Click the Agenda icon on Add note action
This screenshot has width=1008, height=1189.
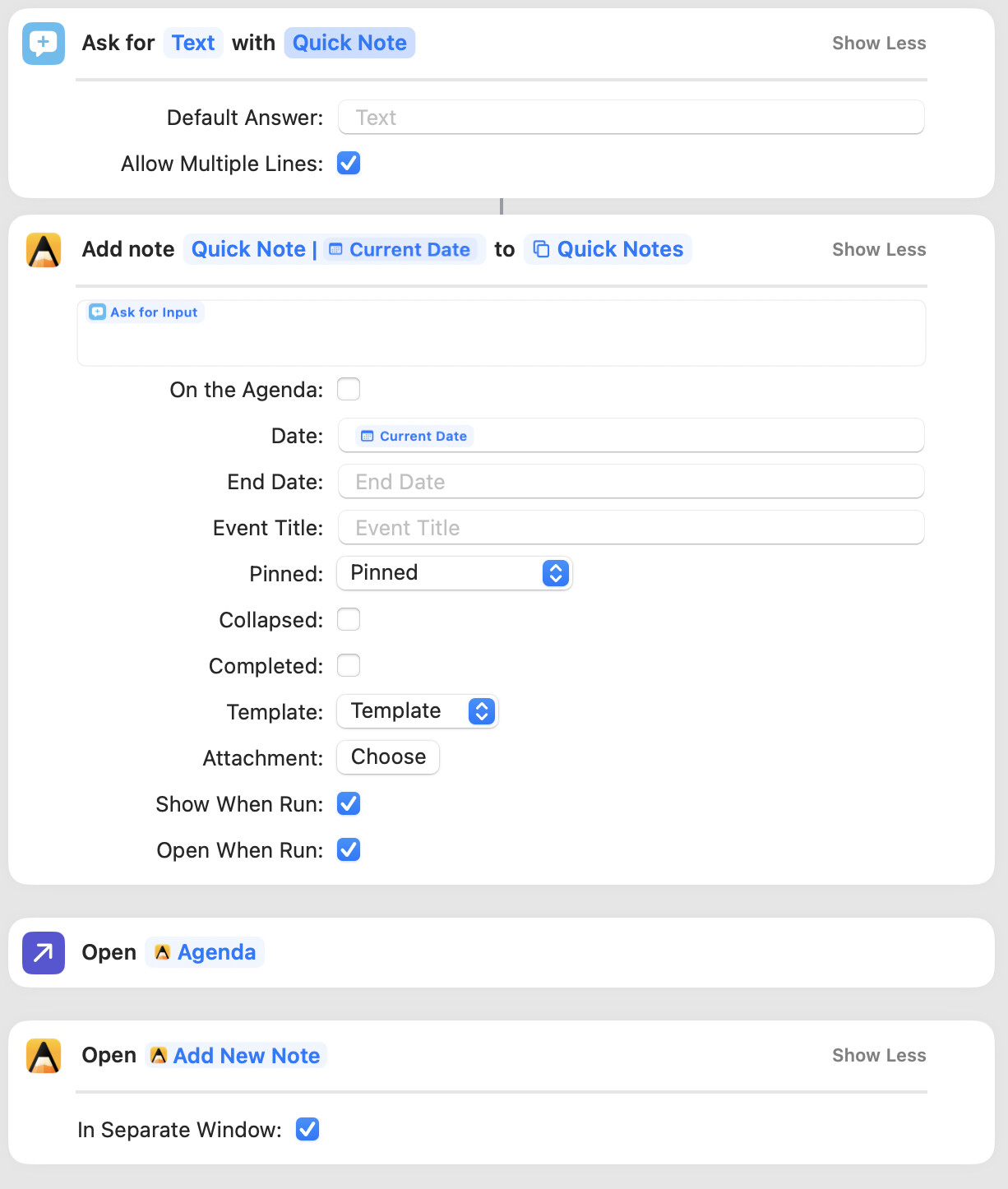44,250
